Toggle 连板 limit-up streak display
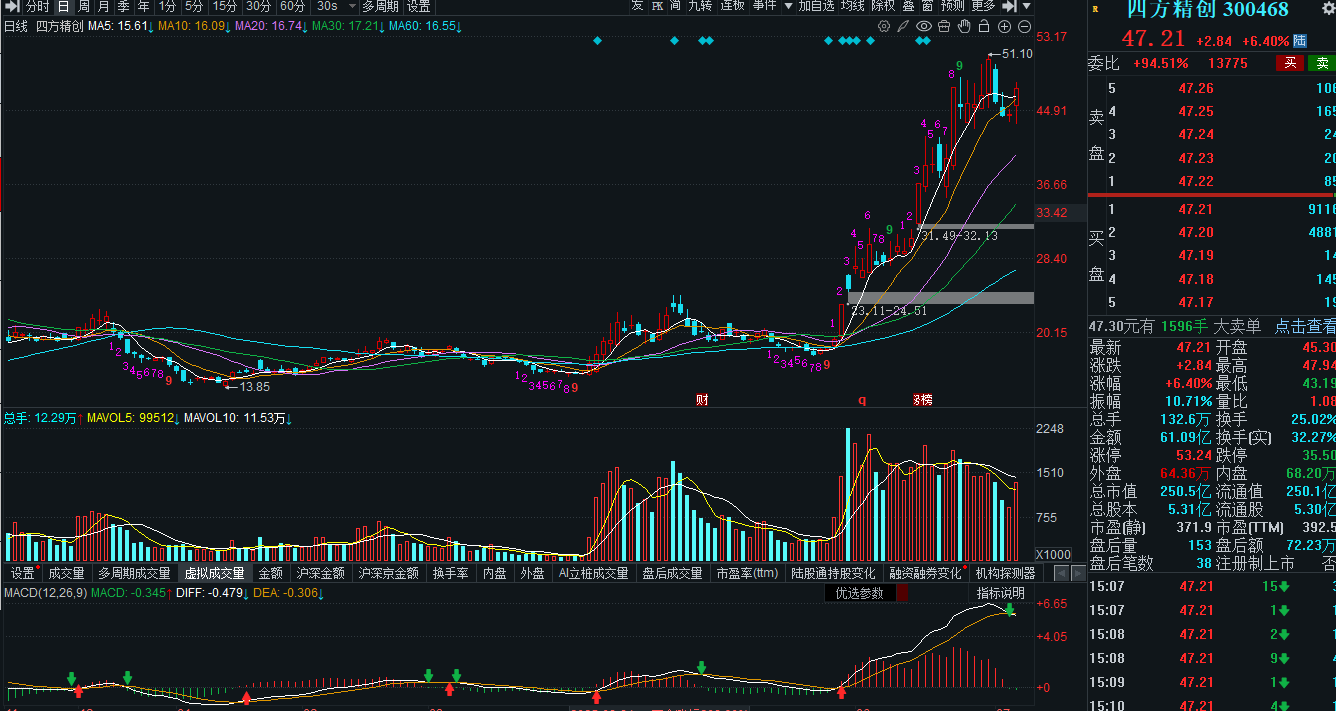 tap(733, 6)
